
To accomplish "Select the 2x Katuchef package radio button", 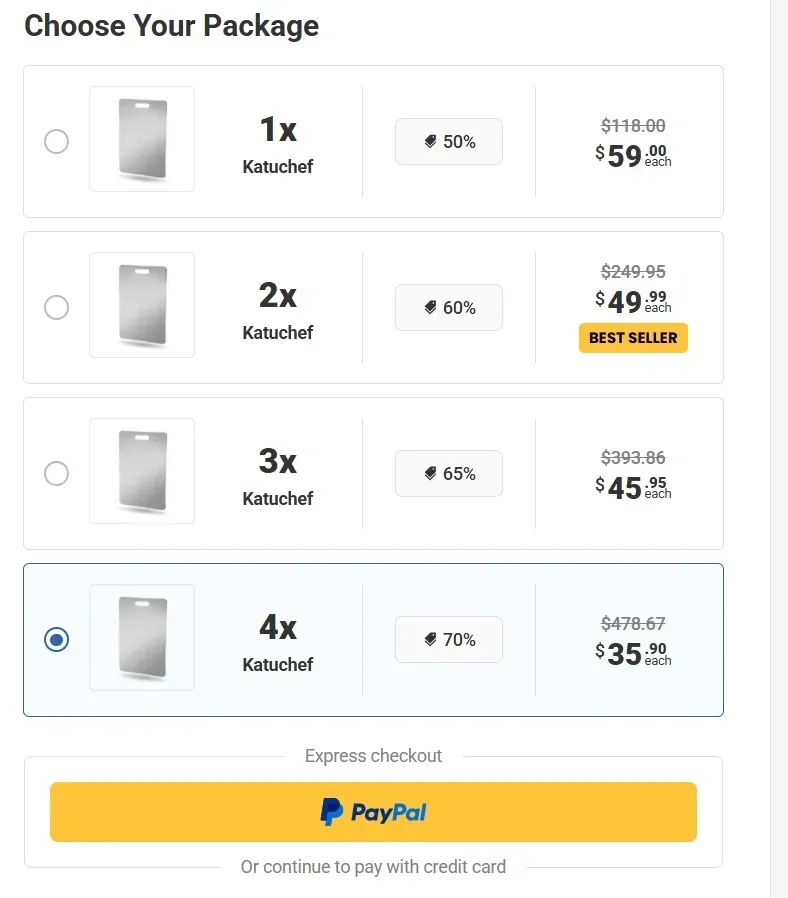I will [x=56, y=307].
